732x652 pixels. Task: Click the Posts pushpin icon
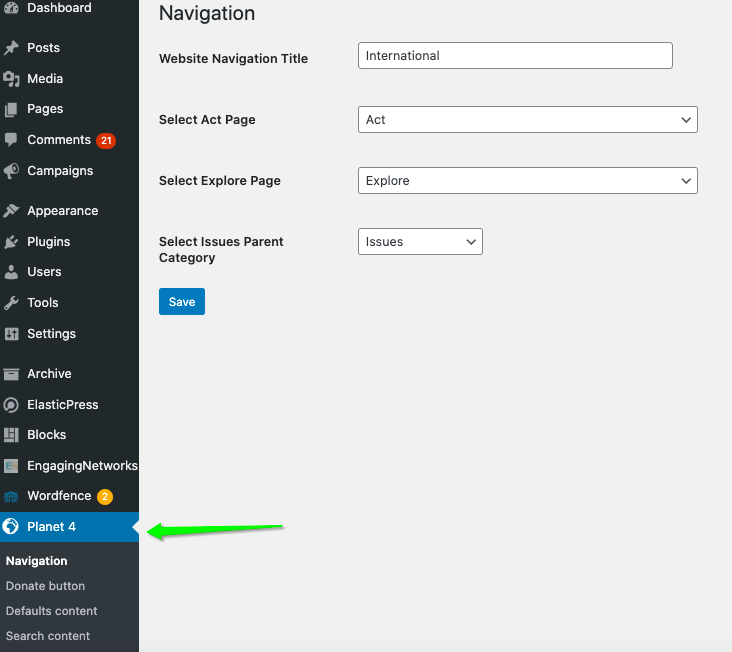11,48
